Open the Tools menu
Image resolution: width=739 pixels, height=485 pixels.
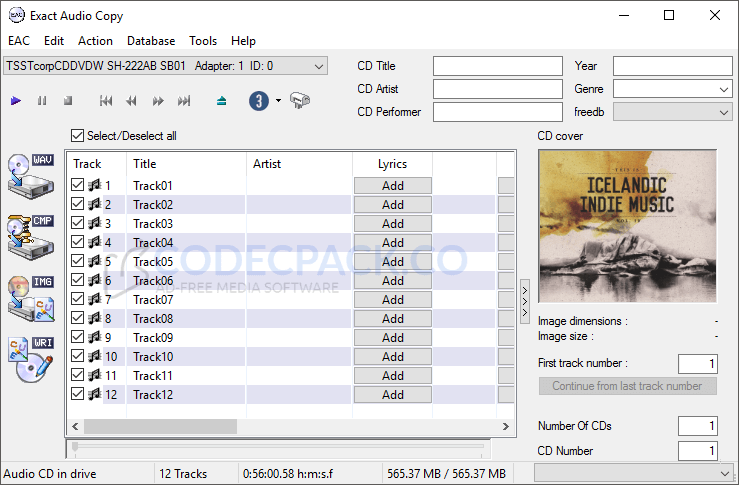coord(203,41)
